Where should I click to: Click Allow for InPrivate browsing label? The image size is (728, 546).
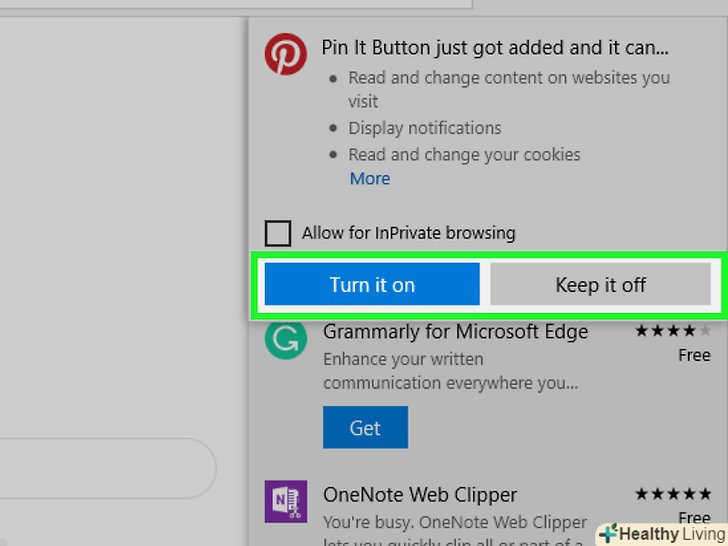point(409,233)
